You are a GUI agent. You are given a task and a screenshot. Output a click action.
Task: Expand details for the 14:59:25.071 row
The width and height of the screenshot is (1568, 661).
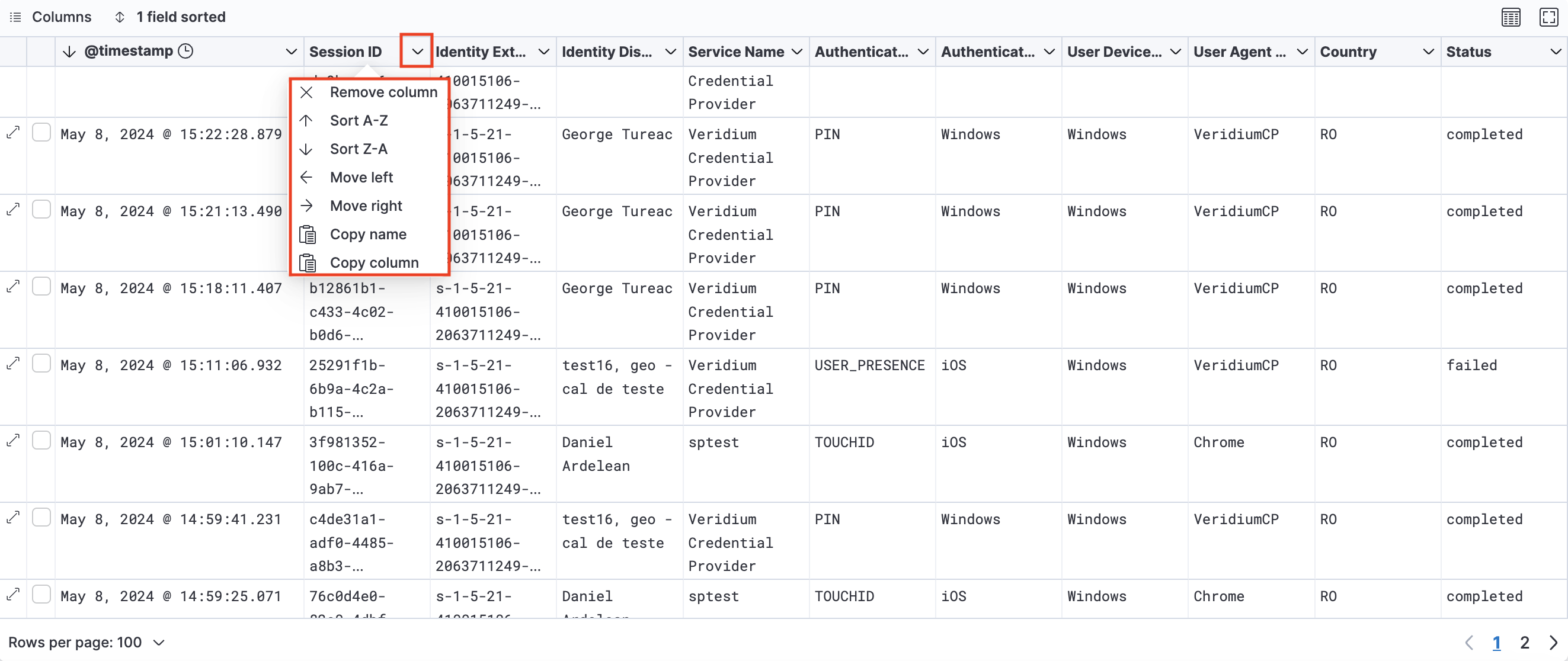13,595
